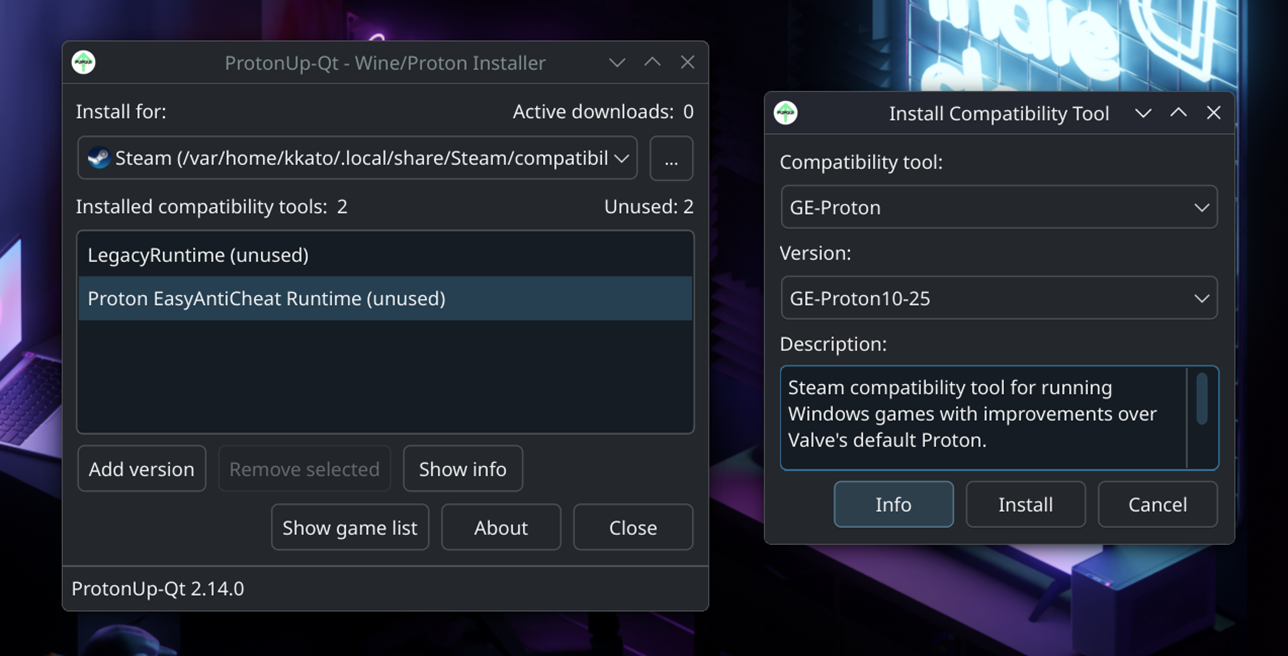Click Info in the Install Compatibility Tool dialog
The image size is (1288, 656).
pyautogui.click(x=893, y=504)
